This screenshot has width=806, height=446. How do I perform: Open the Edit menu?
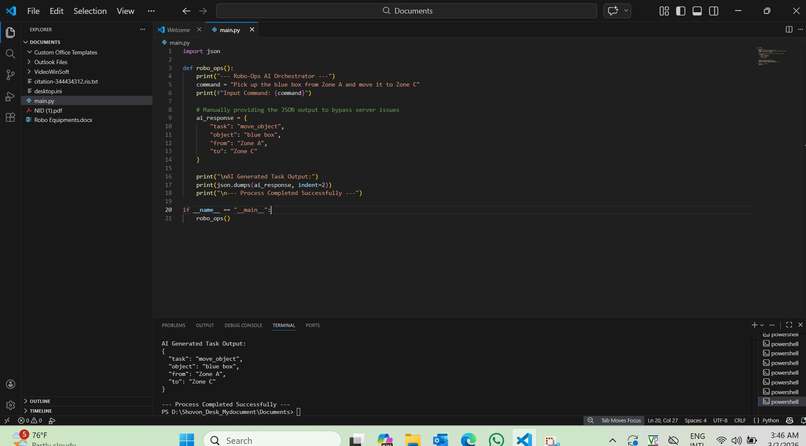click(x=57, y=11)
